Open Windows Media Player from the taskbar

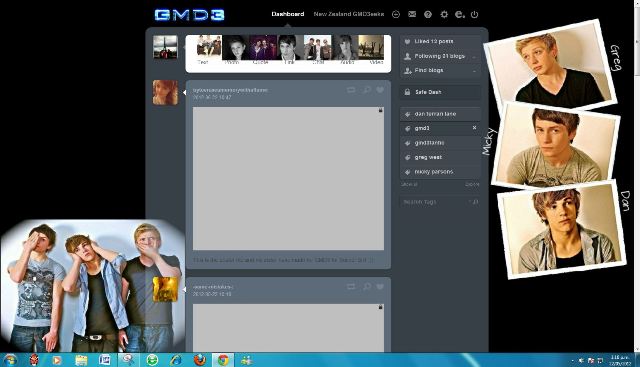tap(57, 360)
